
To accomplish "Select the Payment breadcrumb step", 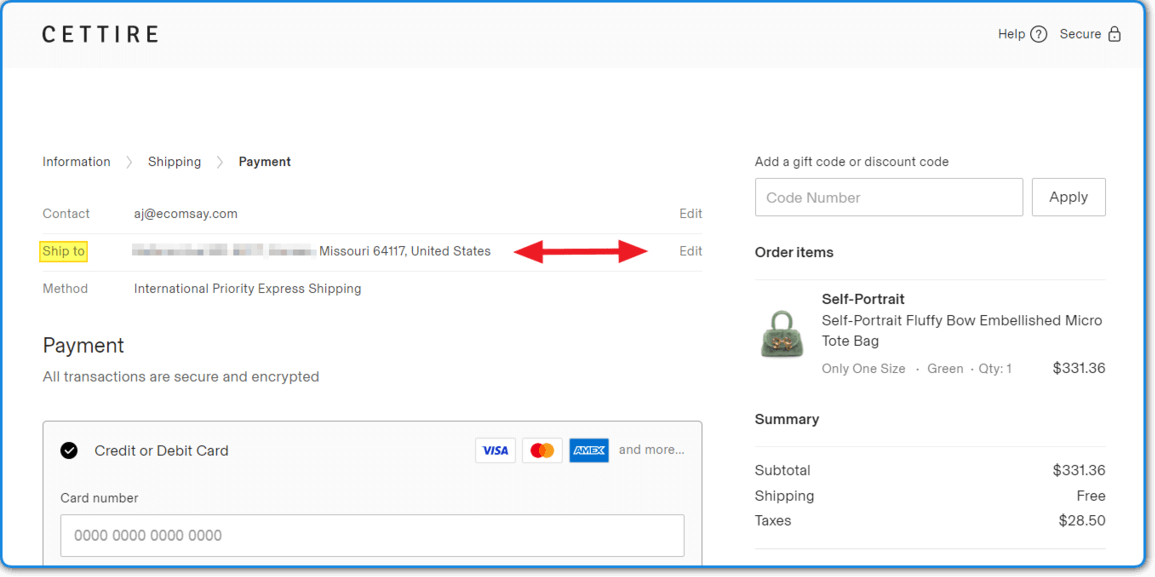I will click(x=264, y=161).
